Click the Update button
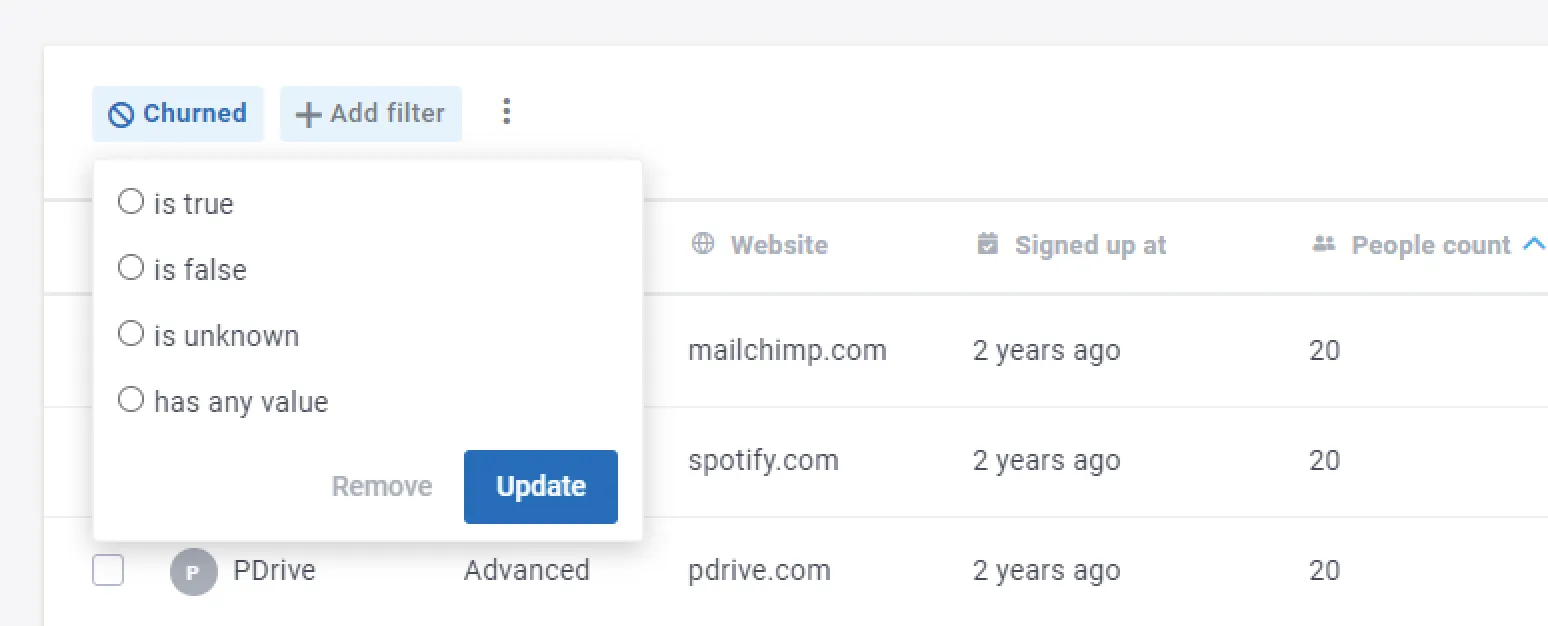This screenshot has height=626, width=1548. point(541,487)
